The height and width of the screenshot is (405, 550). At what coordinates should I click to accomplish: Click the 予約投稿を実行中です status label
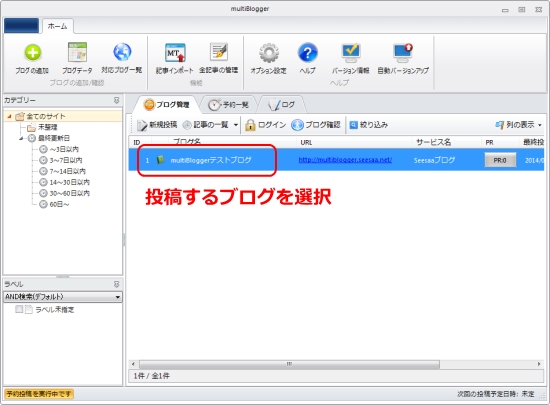coord(39,394)
